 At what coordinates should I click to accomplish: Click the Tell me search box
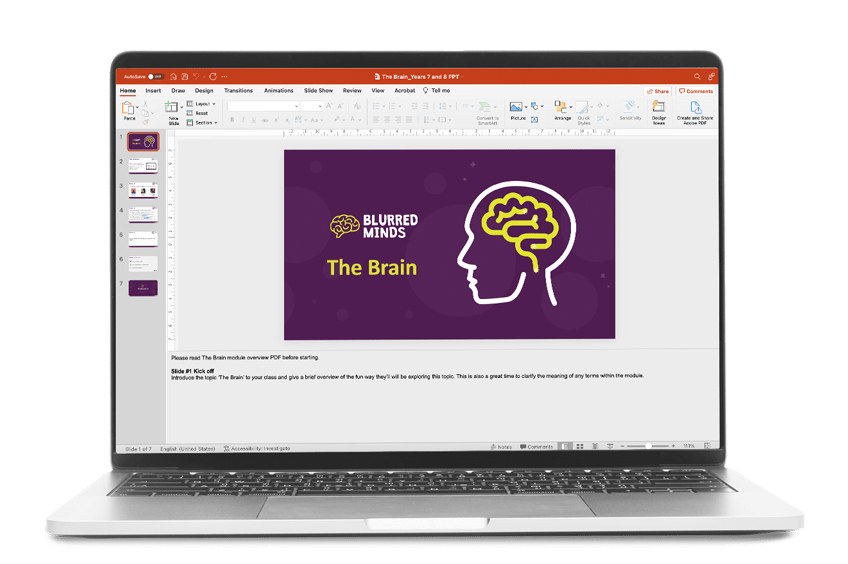pos(437,91)
